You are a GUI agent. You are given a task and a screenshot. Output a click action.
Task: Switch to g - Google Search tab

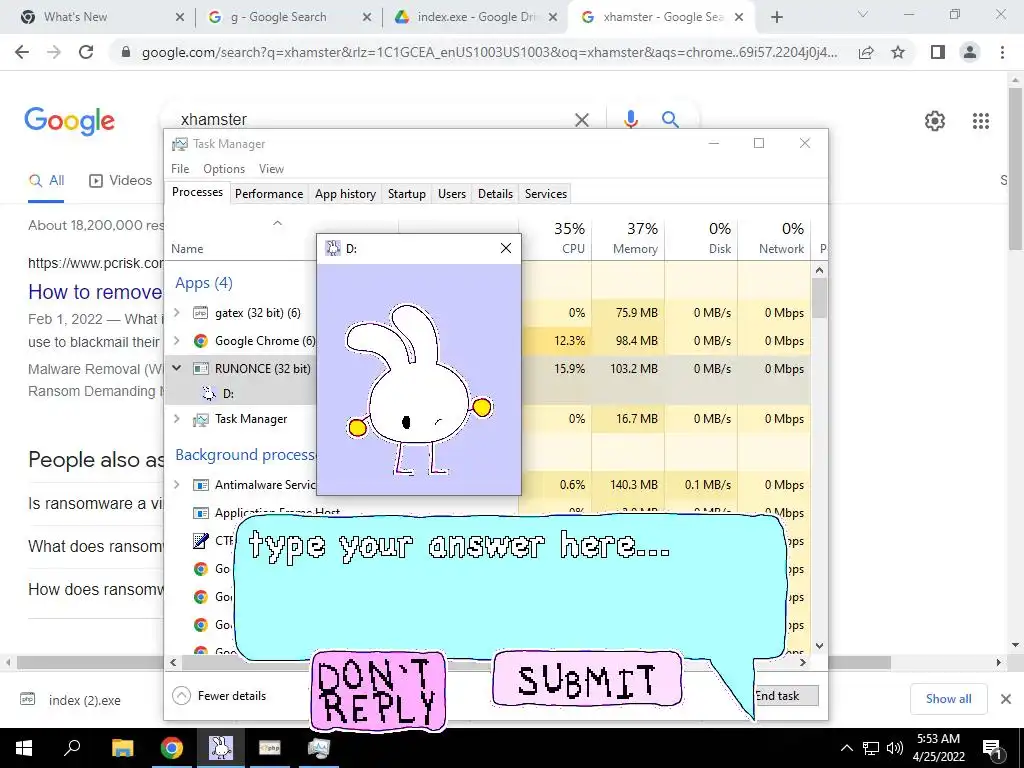287,18
